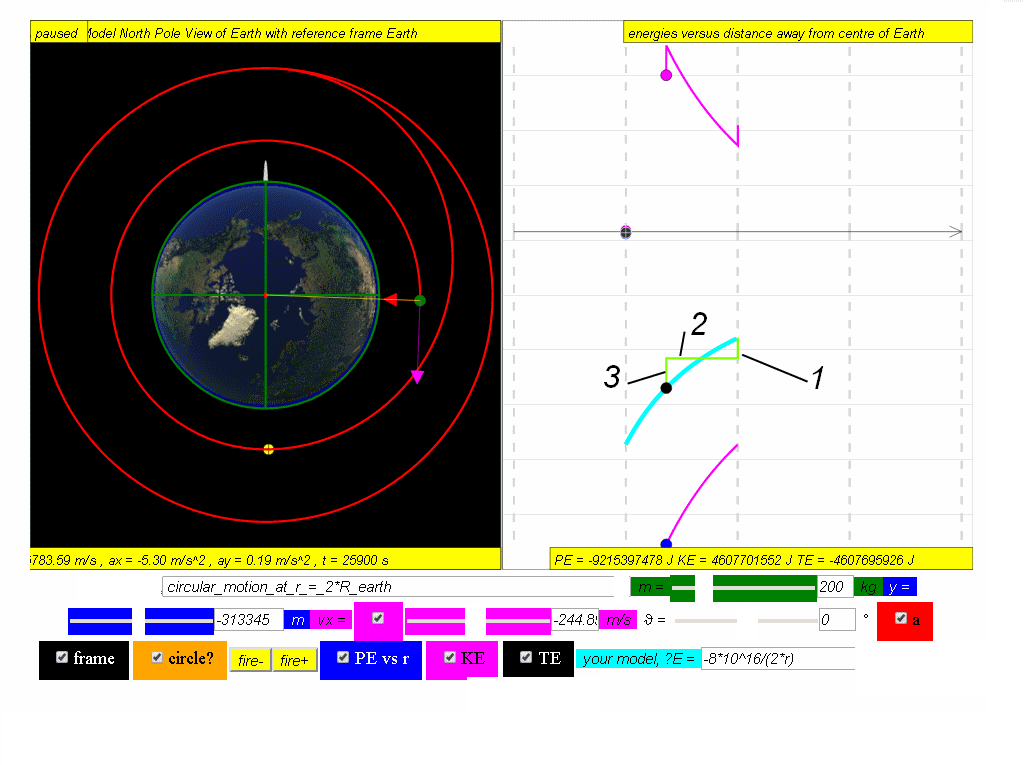Image resolution: width=1024 pixels, height=765 pixels.
Task: Click the magenta dot on upper KE curve
Action: click(x=666, y=75)
